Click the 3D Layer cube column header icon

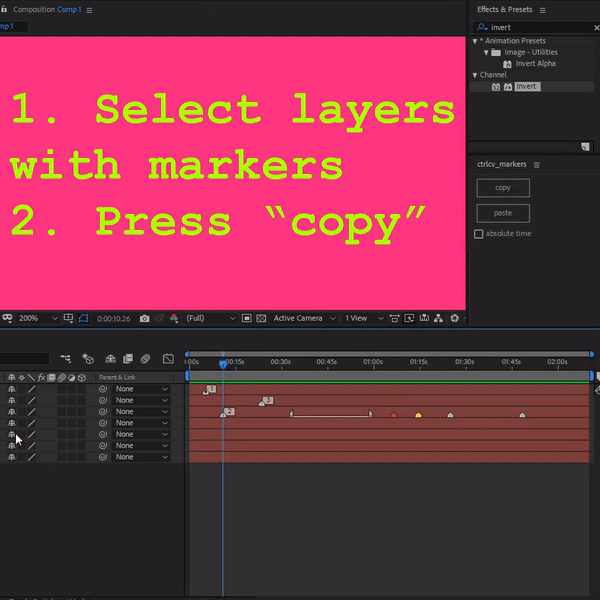click(82, 378)
